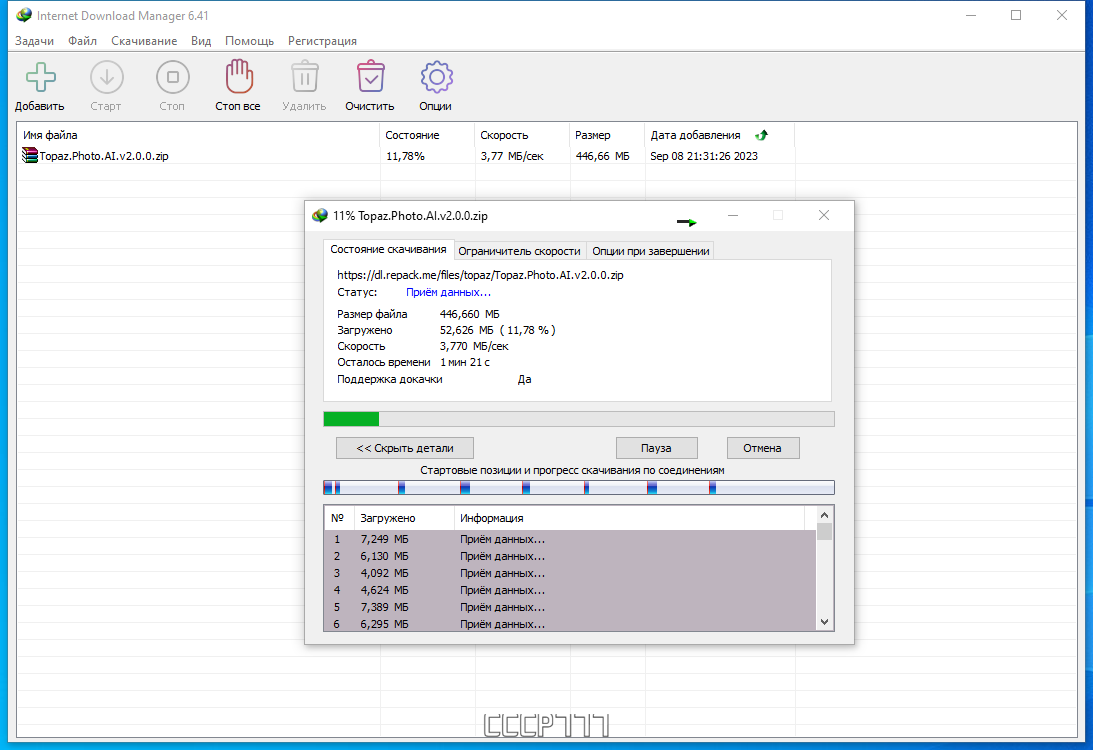Click the Добавить (add URL) plus icon

(40, 77)
